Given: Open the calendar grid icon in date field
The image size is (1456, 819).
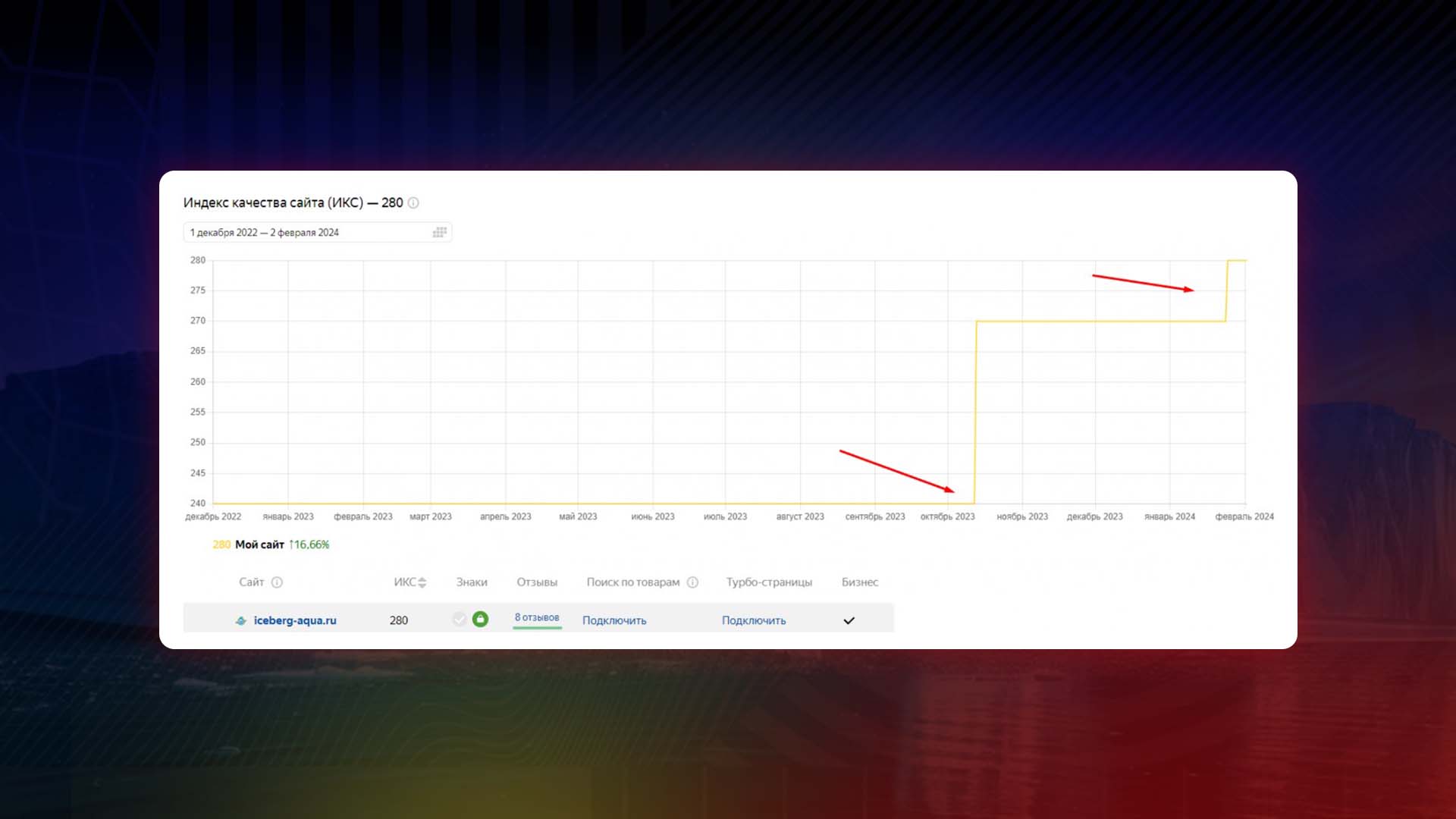Looking at the screenshot, I should point(439,232).
